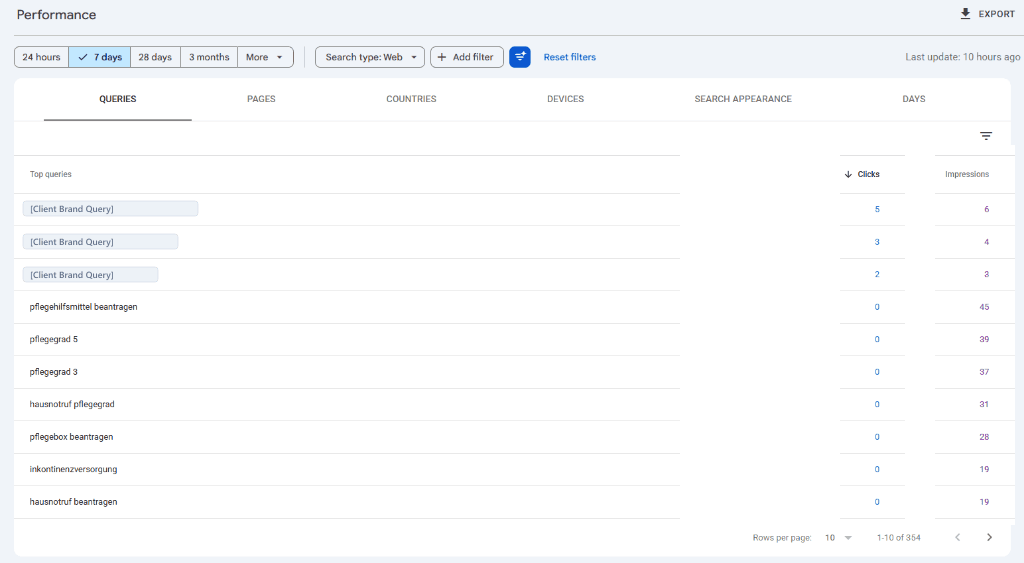
Task: Click query 'hausnotruf pflegegrad'
Action: pyautogui.click(x=72, y=404)
